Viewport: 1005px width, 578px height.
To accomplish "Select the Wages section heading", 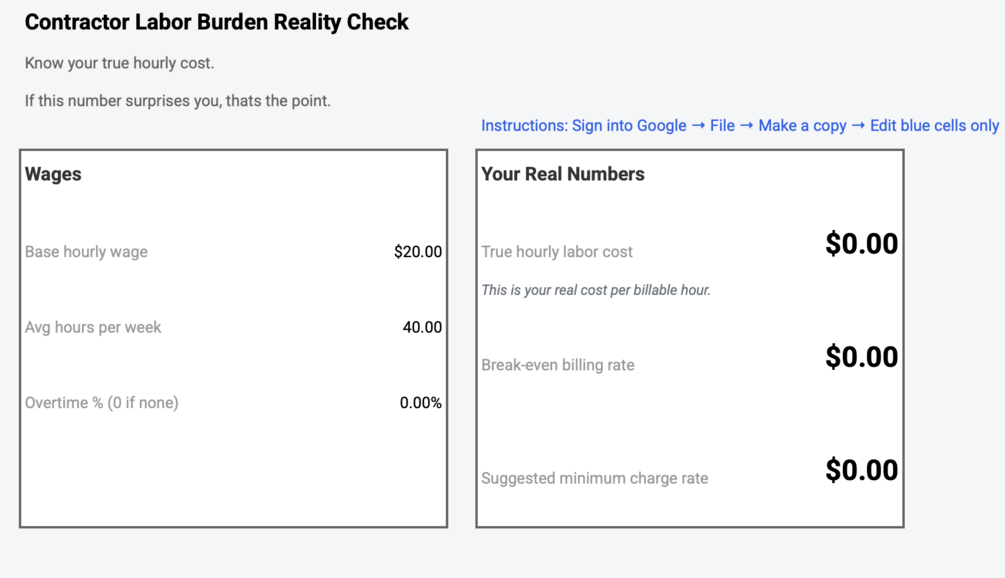I will 53,174.
